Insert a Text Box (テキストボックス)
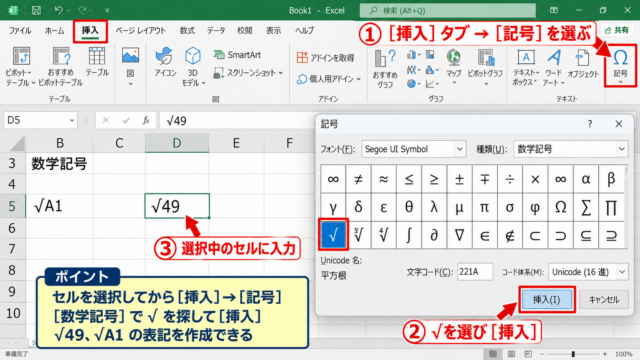 [526, 67]
